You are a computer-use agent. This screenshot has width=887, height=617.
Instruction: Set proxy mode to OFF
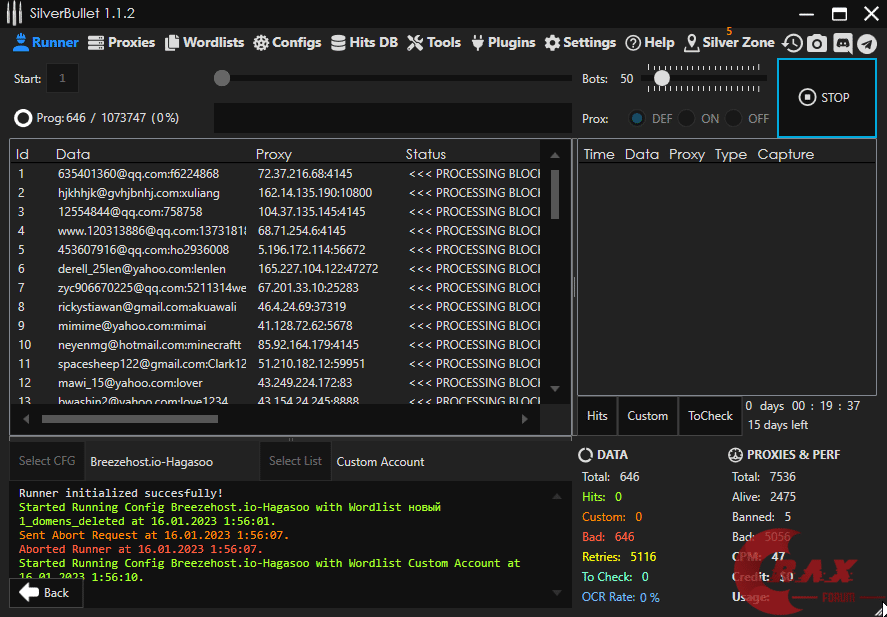tap(734, 118)
